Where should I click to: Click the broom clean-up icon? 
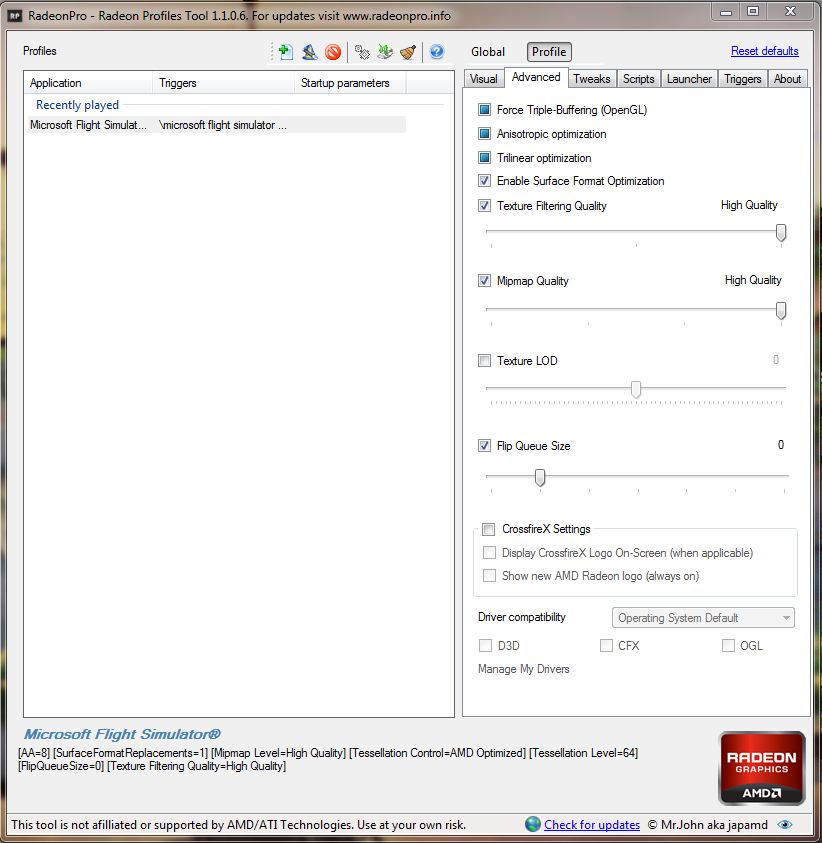408,52
